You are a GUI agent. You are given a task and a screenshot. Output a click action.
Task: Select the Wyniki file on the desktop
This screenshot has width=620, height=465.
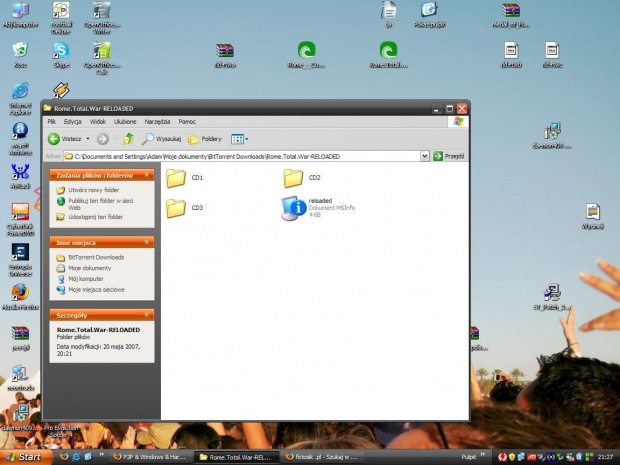click(593, 216)
